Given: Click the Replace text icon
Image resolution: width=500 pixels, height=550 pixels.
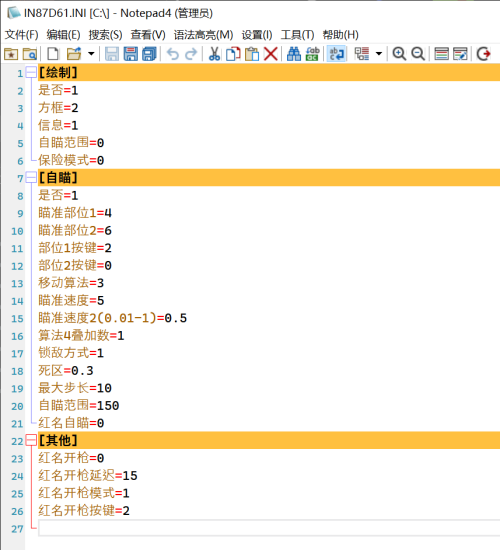Looking at the screenshot, I should (x=312, y=54).
